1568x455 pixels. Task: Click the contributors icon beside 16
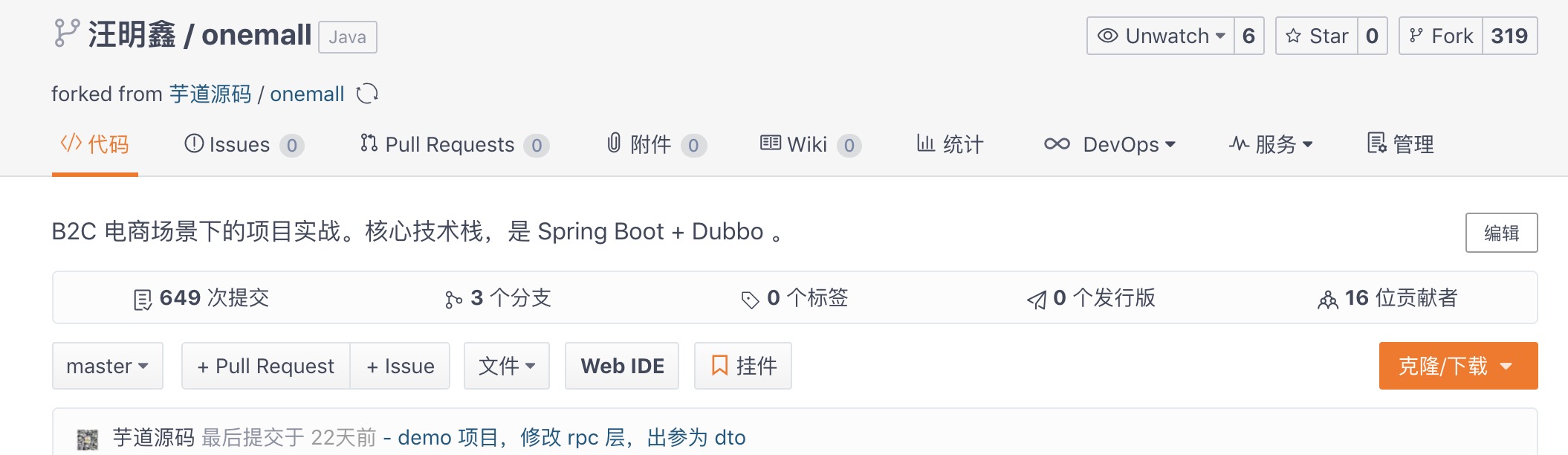[x=1327, y=300]
